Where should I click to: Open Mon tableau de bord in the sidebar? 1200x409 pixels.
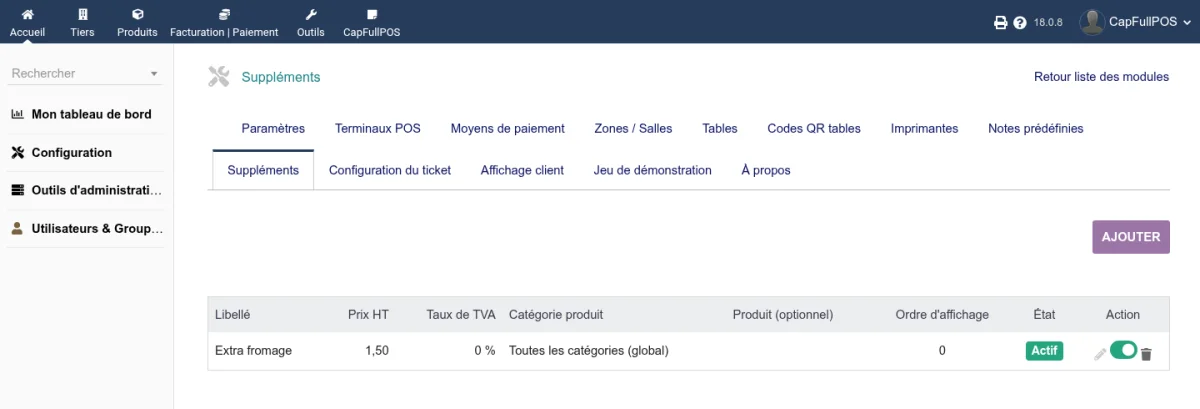(91, 114)
